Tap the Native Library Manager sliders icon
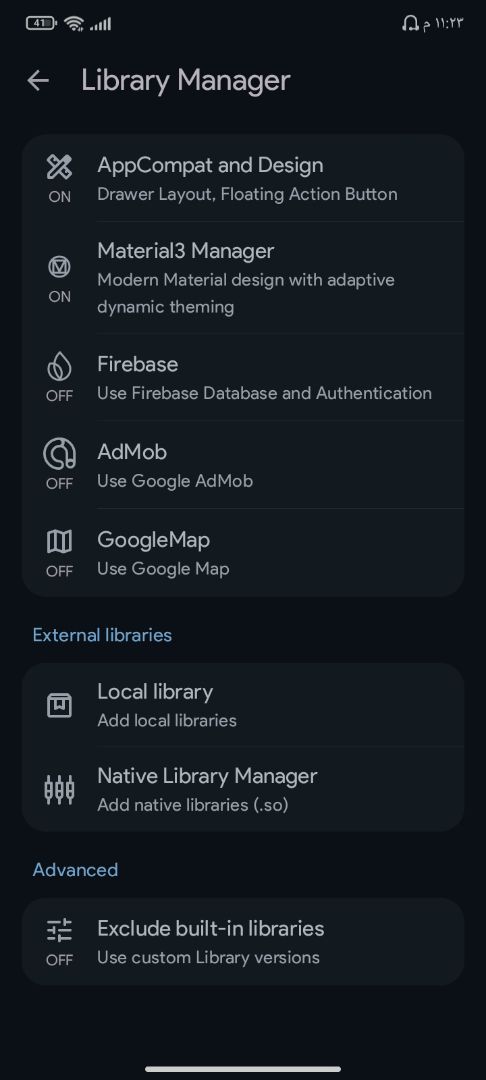Image resolution: width=486 pixels, height=1080 pixels. click(59, 789)
